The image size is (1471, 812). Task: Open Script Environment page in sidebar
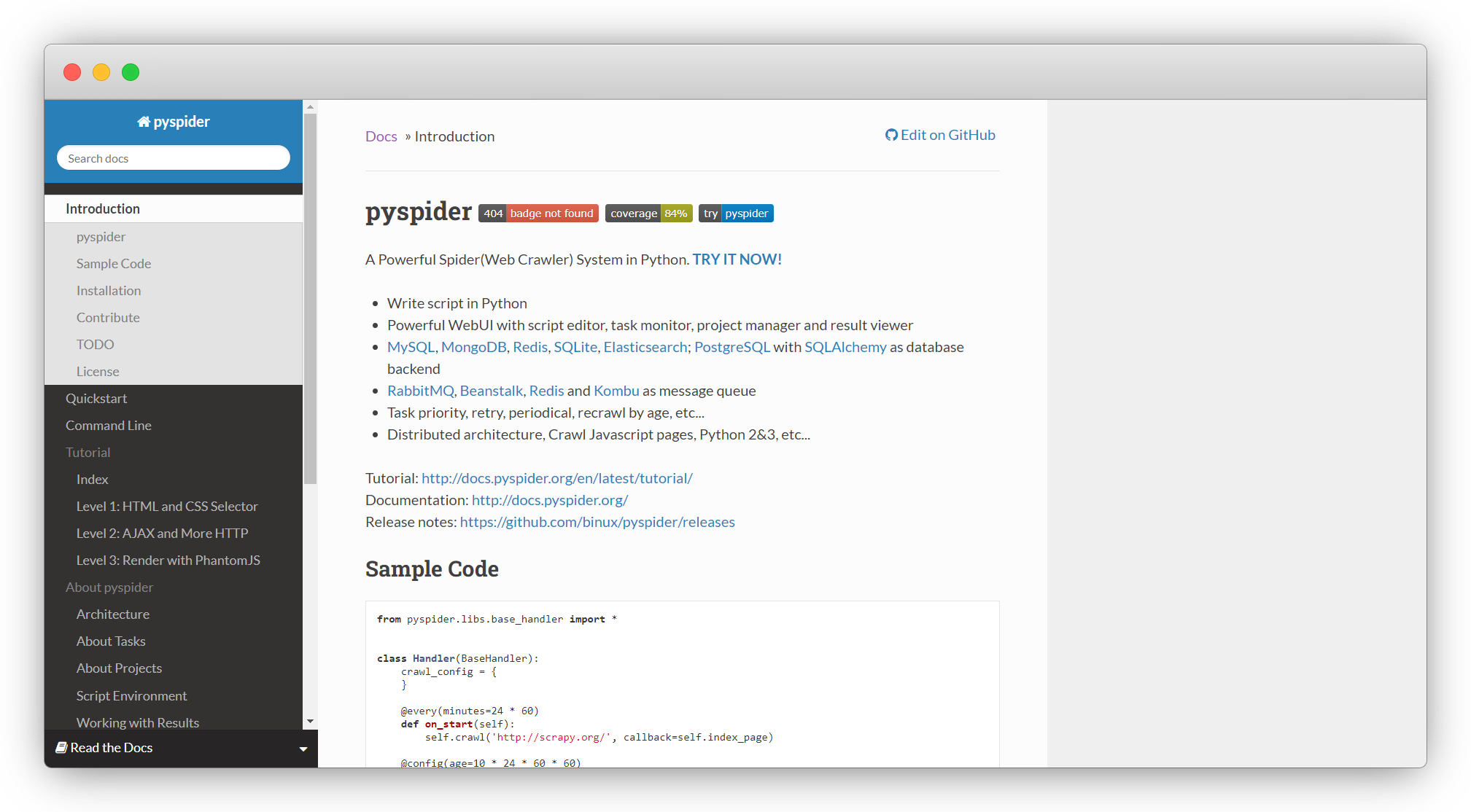[x=174, y=696]
